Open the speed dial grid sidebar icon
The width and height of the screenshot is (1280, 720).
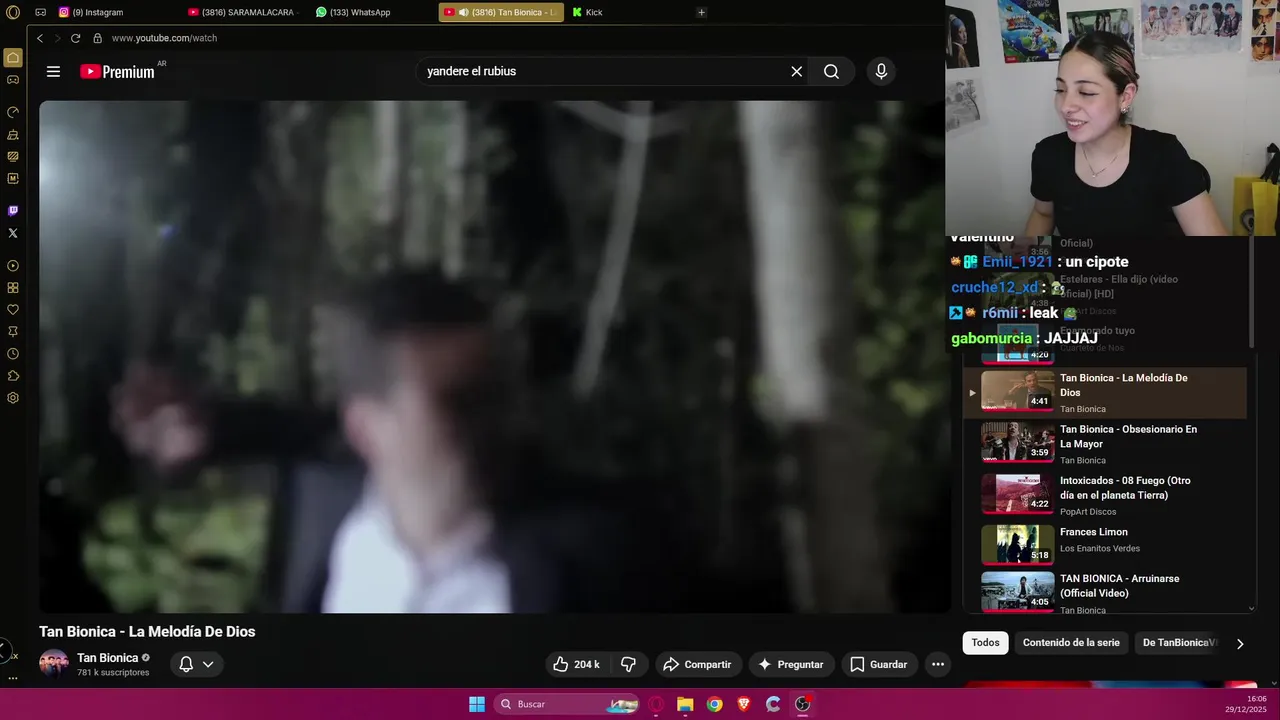tap(13, 288)
